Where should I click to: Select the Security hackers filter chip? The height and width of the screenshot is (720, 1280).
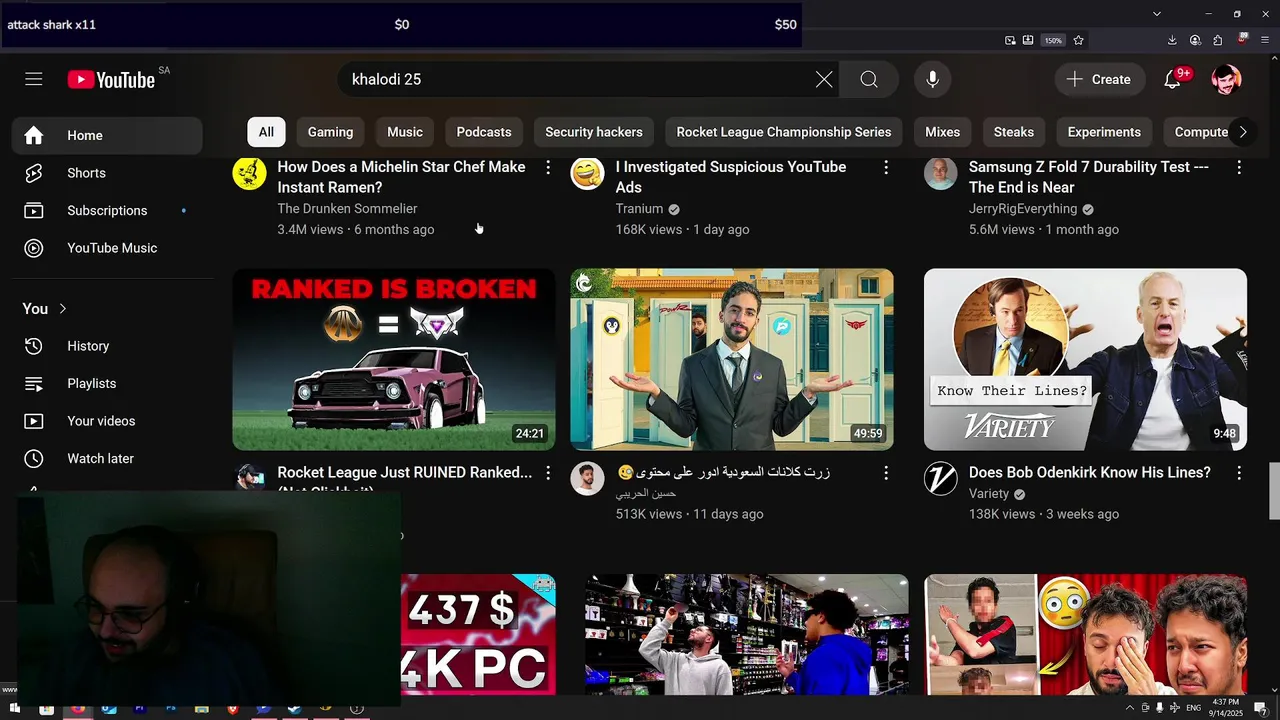(x=594, y=132)
